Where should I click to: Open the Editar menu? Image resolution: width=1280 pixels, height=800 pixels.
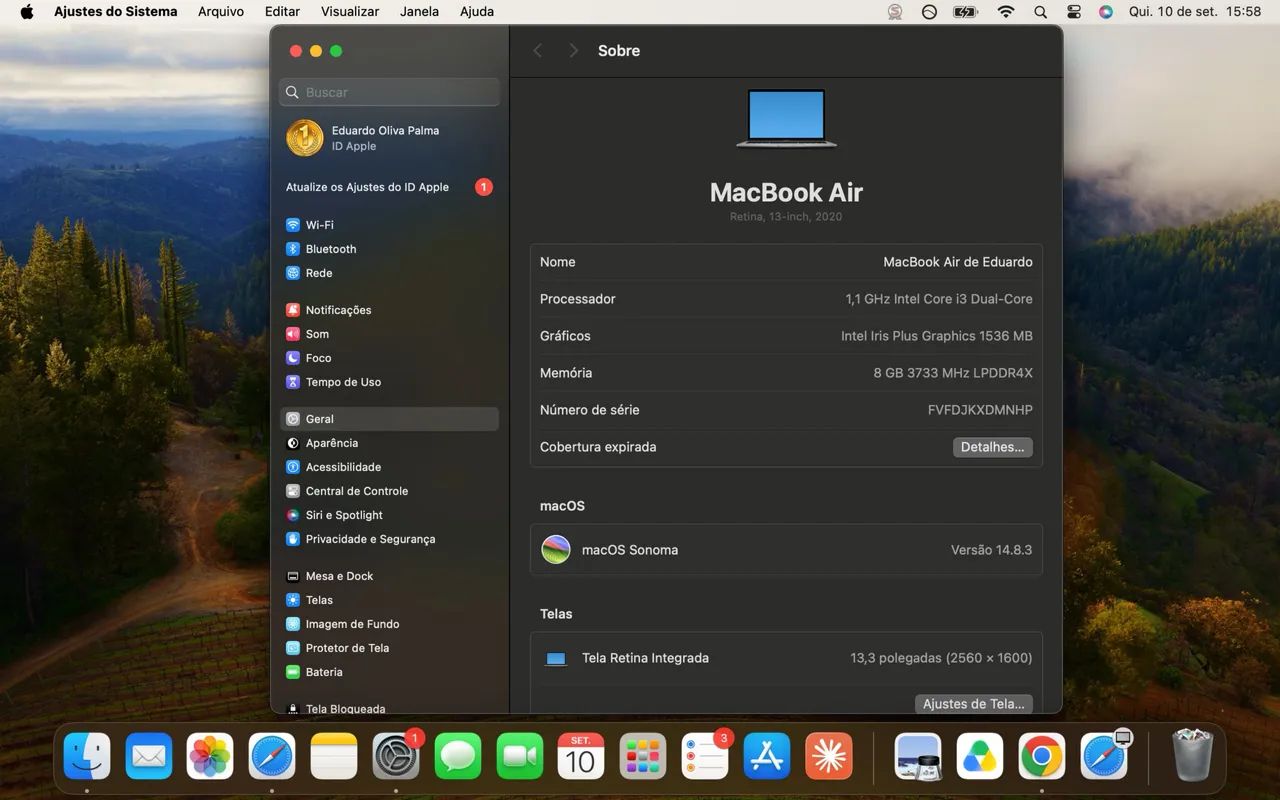tap(282, 12)
